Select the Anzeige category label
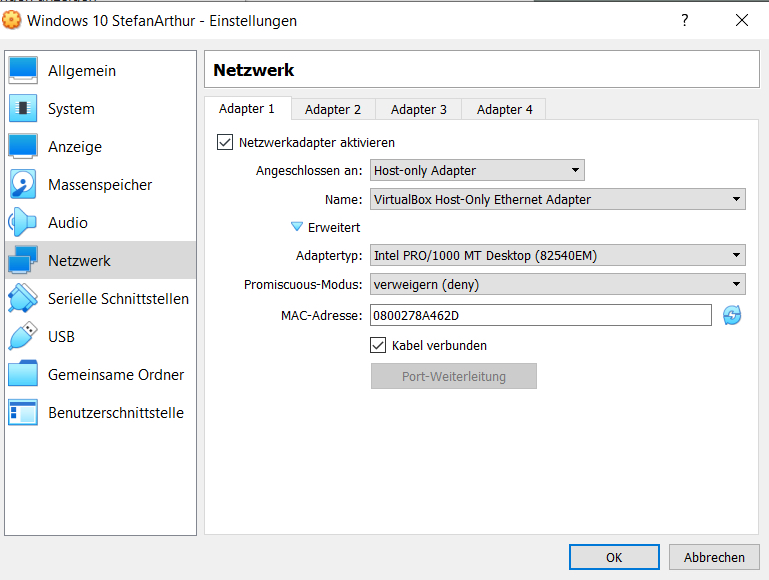Image resolution: width=769 pixels, height=580 pixels. (x=75, y=147)
